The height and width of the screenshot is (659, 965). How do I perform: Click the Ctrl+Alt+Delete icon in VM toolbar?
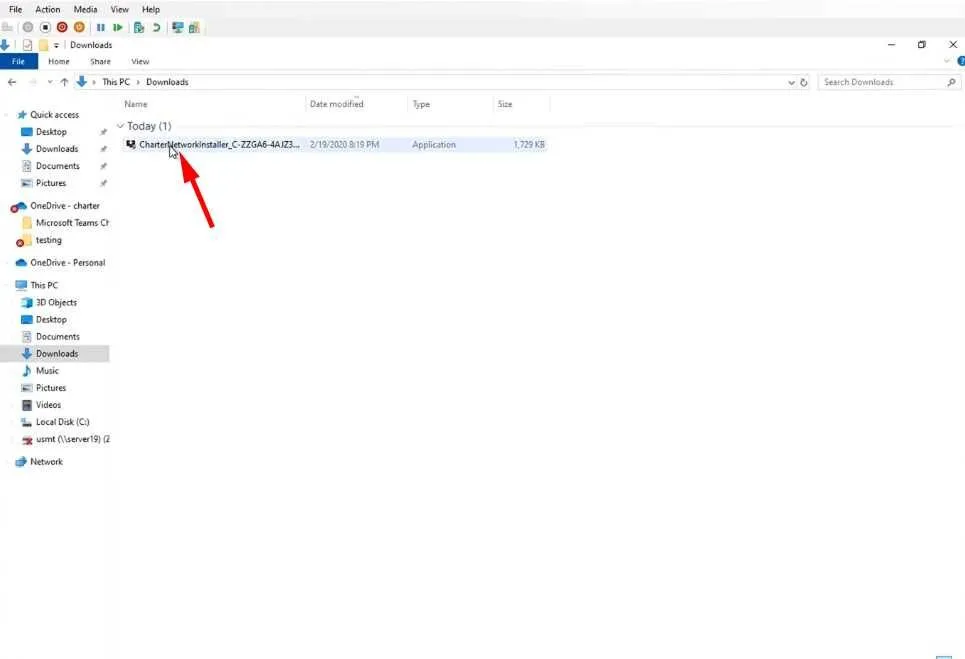pos(7,27)
